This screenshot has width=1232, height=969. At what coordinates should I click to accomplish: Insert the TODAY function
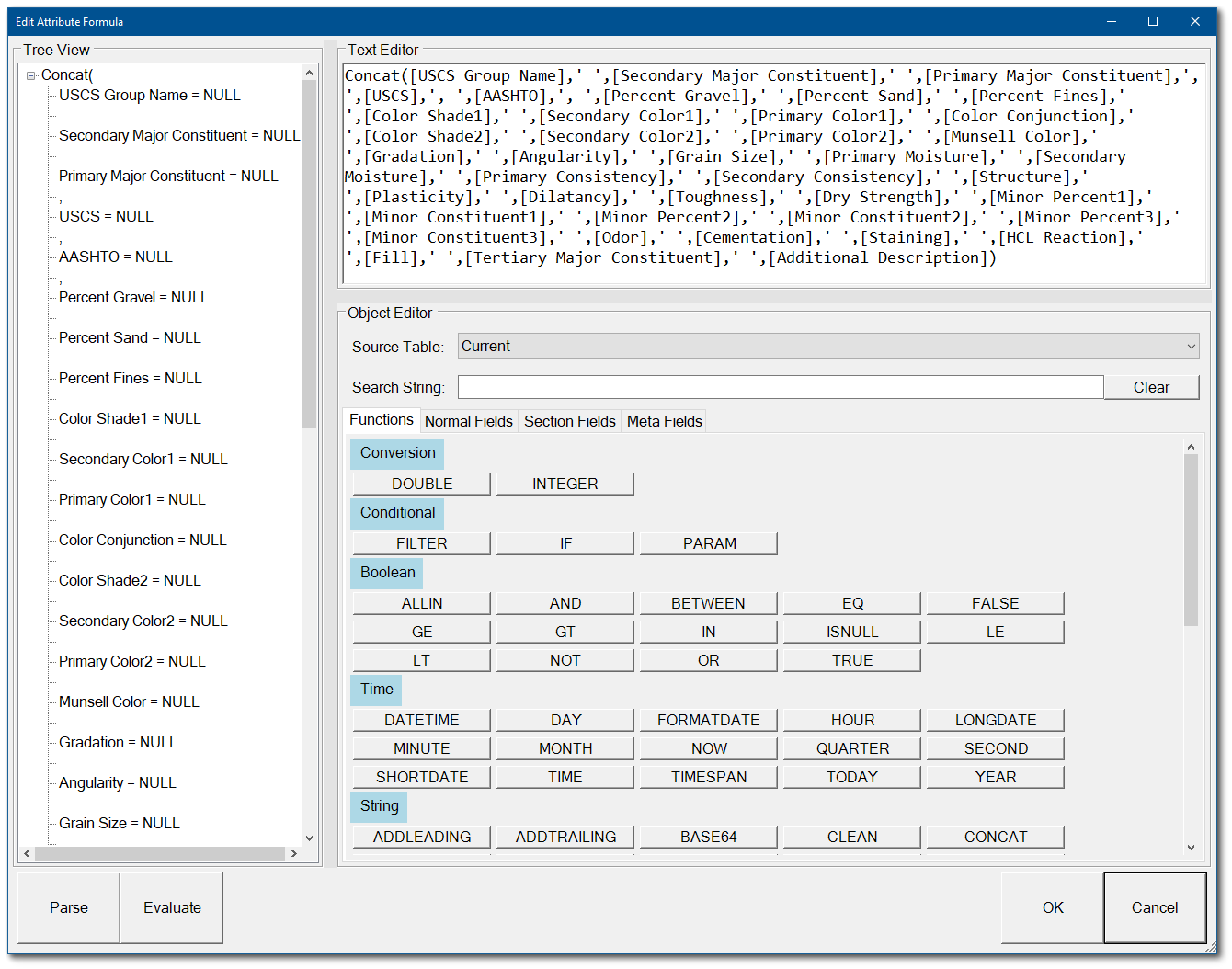coord(852,777)
